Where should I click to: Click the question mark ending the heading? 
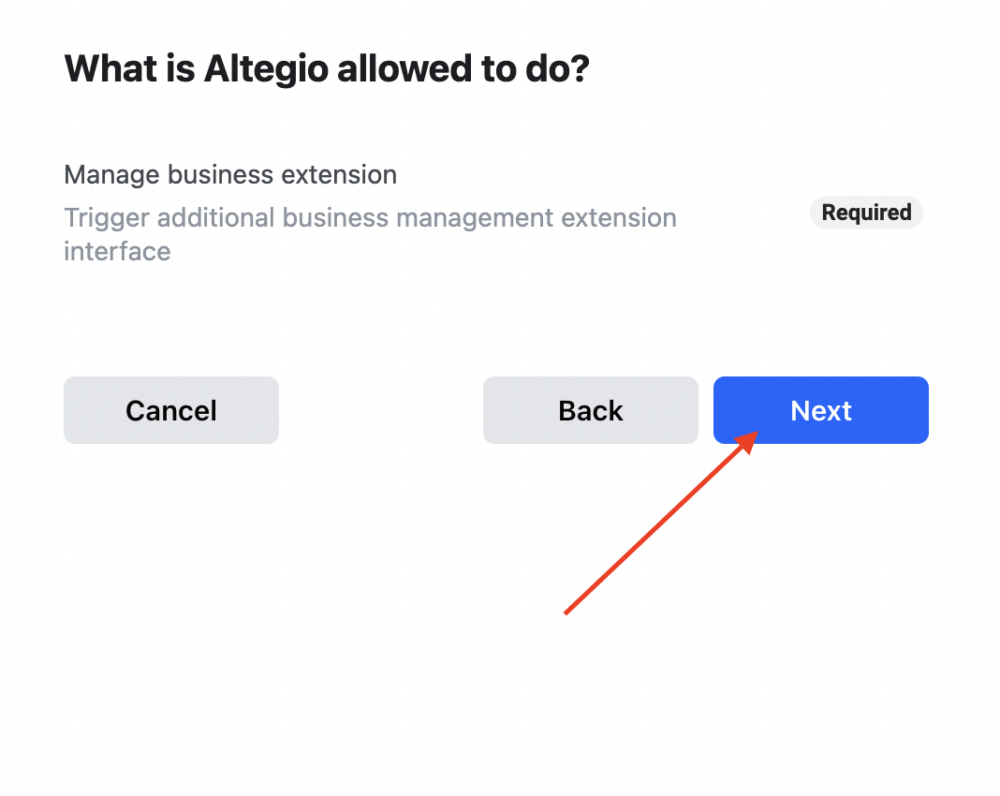[581, 68]
